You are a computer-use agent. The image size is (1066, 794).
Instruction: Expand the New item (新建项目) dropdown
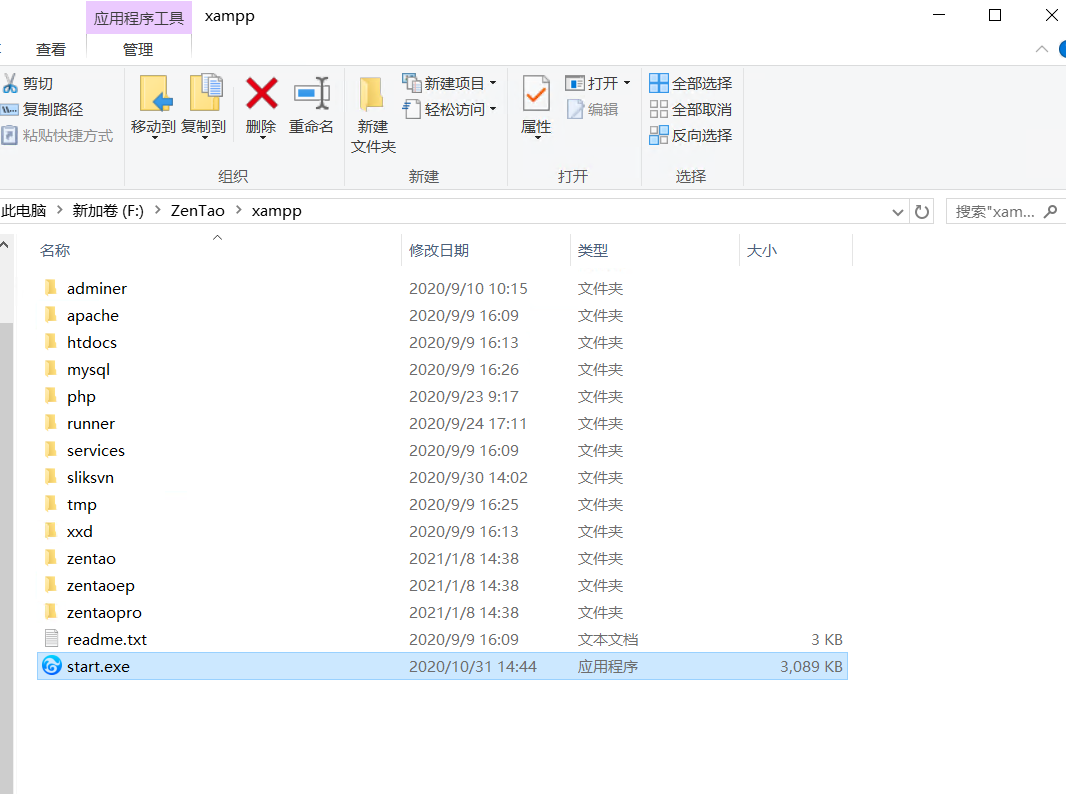493,84
